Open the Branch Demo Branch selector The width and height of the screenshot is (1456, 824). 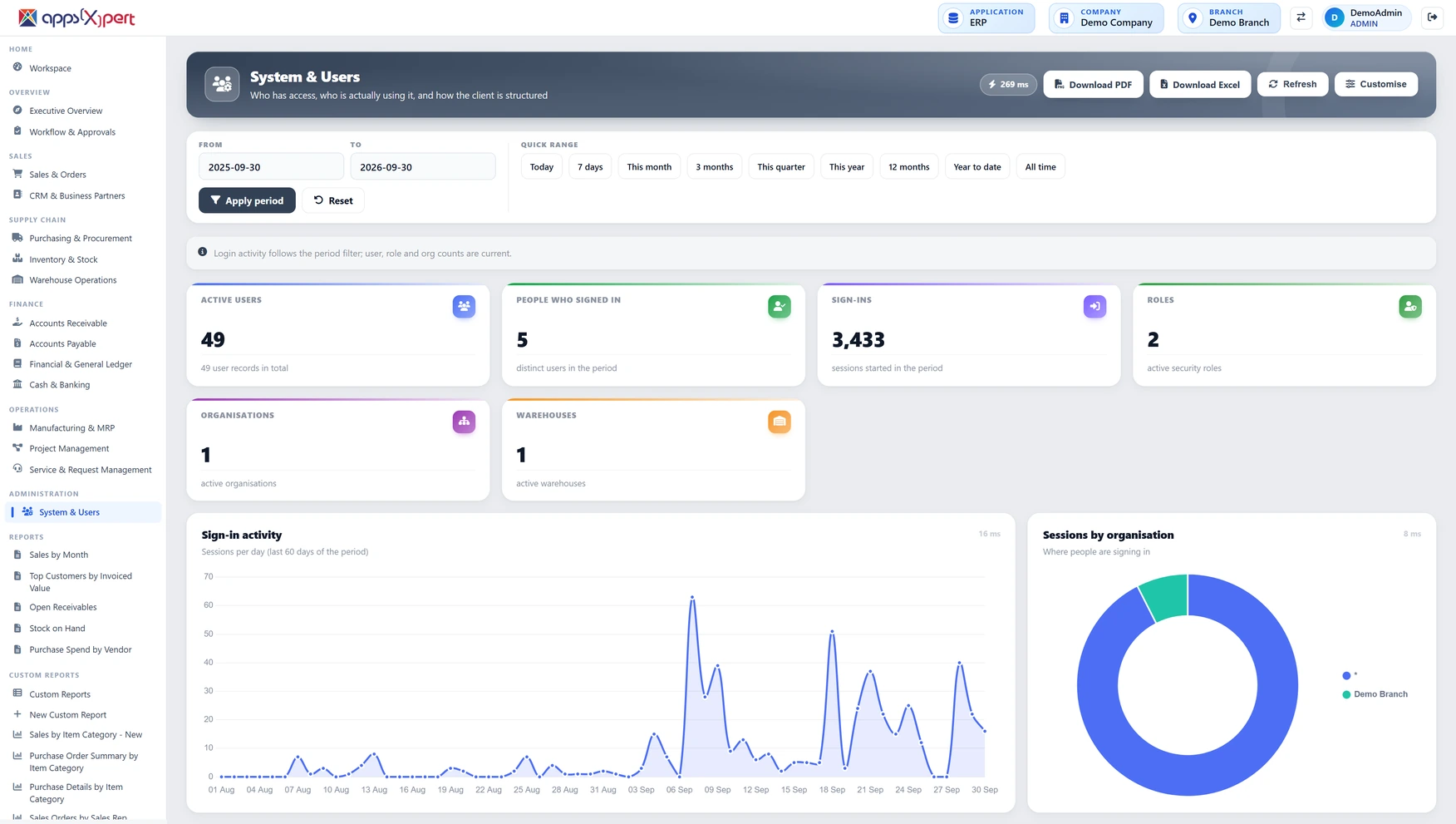click(1228, 17)
